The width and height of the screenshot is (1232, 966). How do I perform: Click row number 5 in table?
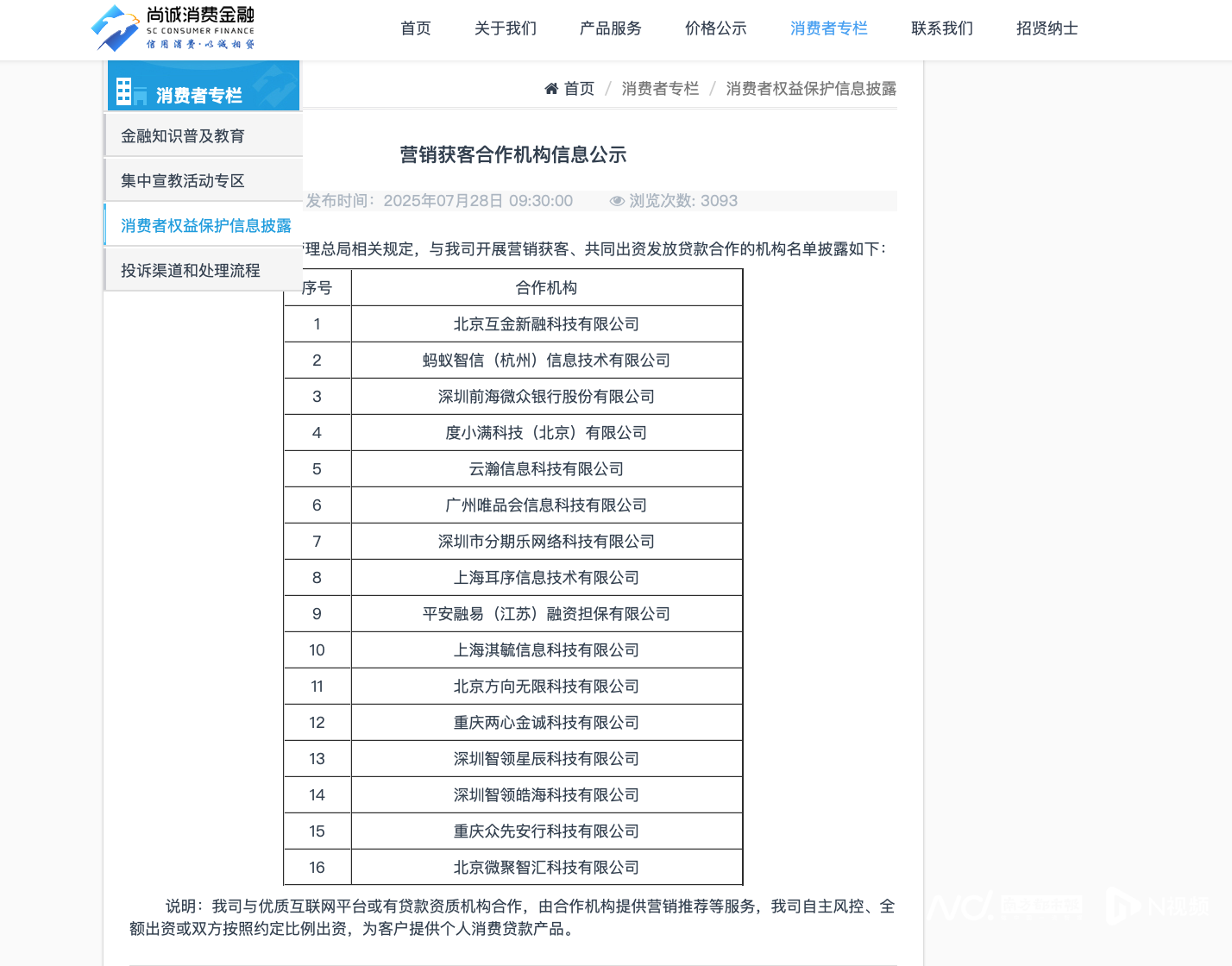pyautogui.click(x=317, y=468)
